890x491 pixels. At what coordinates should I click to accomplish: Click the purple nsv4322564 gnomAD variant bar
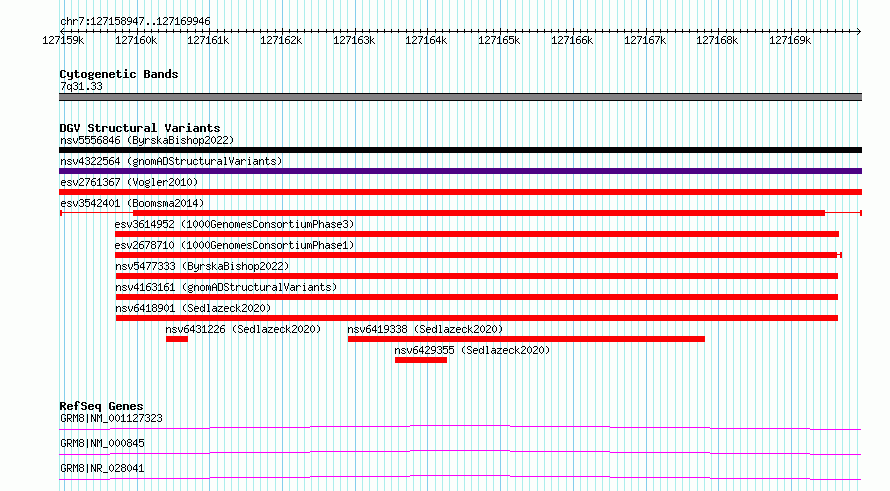[x=460, y=171]
